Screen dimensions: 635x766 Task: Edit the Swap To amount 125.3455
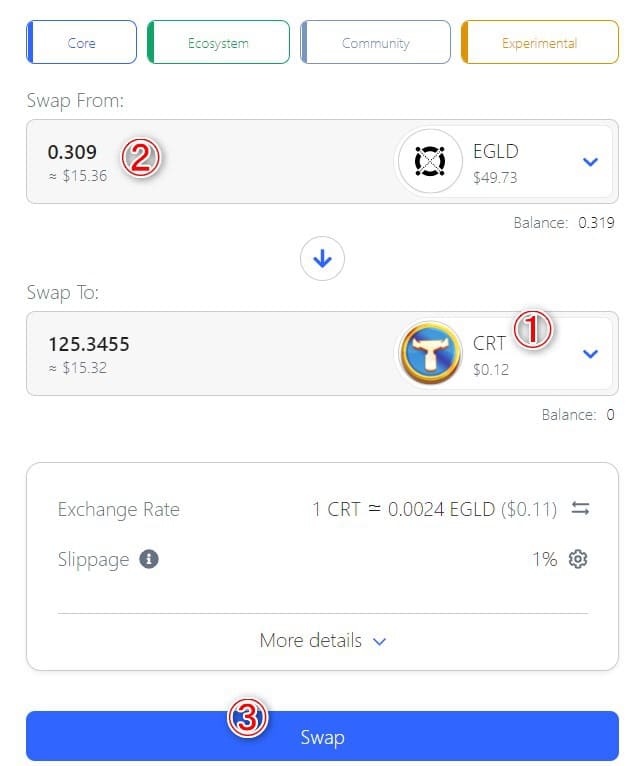89,344
